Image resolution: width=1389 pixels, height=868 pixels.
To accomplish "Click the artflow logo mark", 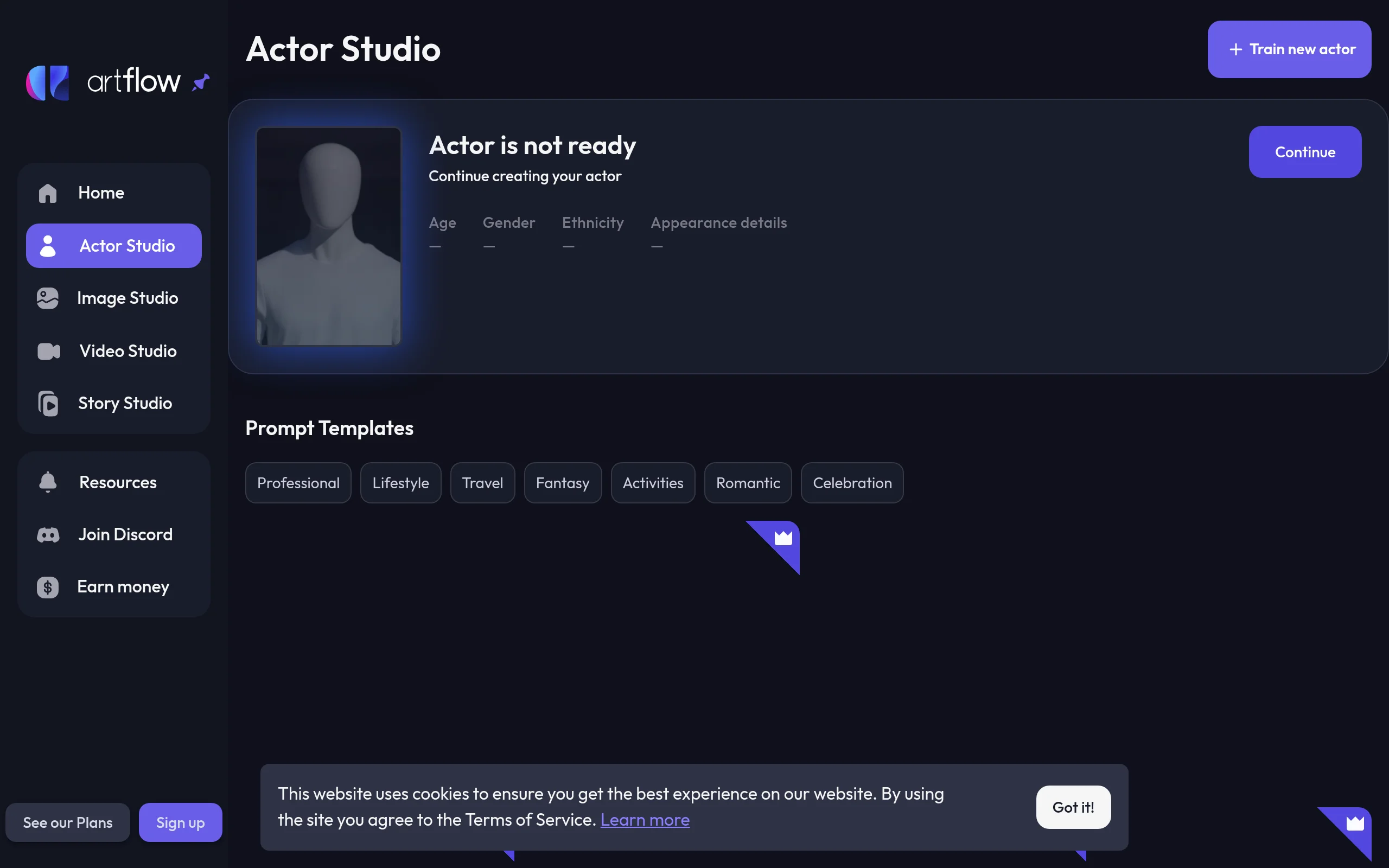I will point(48,82).
